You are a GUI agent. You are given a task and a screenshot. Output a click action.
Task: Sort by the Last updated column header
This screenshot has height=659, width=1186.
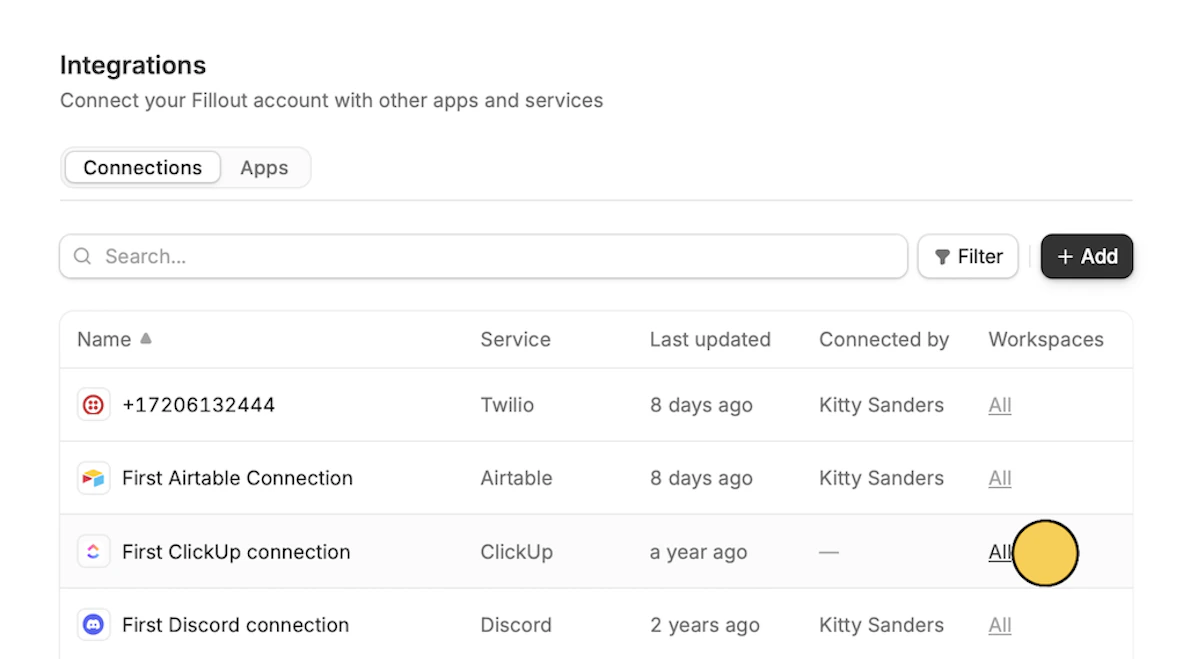pos(710,340)
